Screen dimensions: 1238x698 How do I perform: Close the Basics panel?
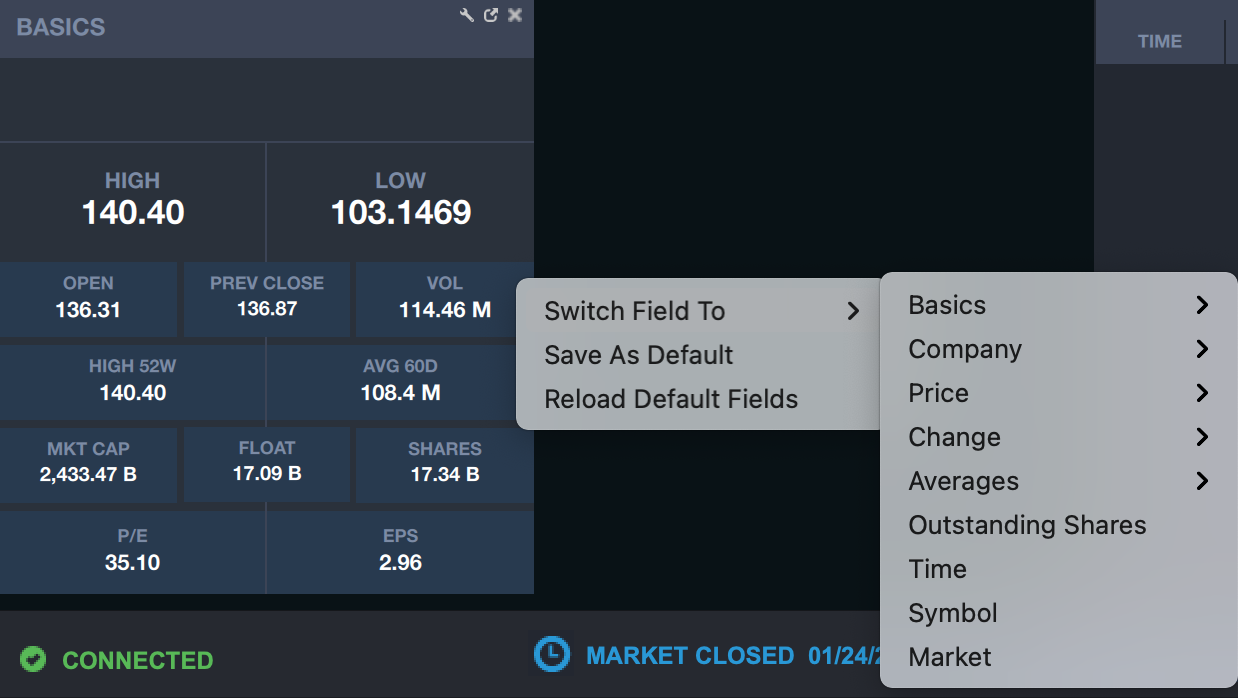[515, 15]
